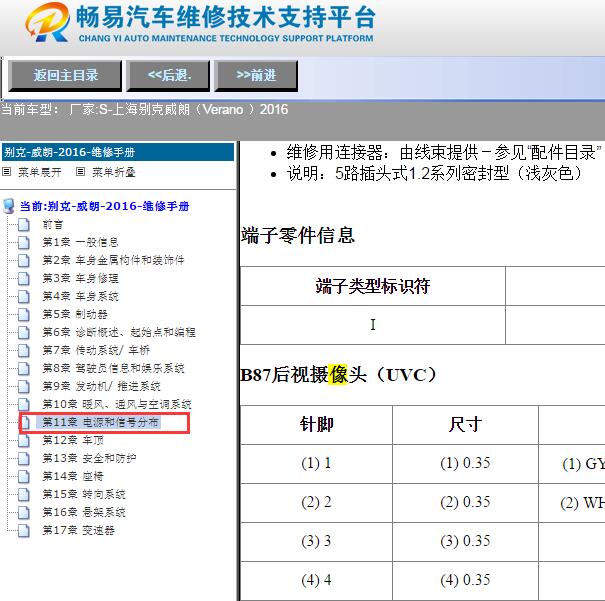
Task: Click the page icon for 第4章 车身系统
Action: tap(24, 297)
